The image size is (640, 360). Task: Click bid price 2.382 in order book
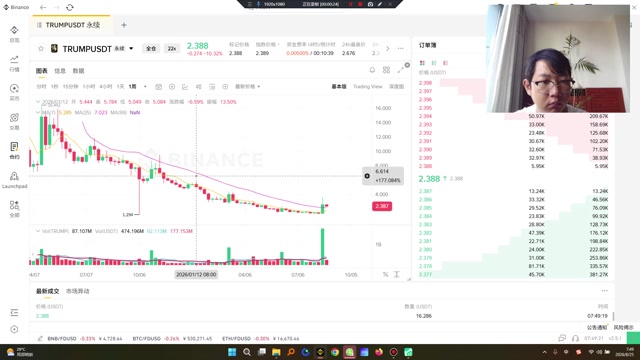(x=425, y=233)
